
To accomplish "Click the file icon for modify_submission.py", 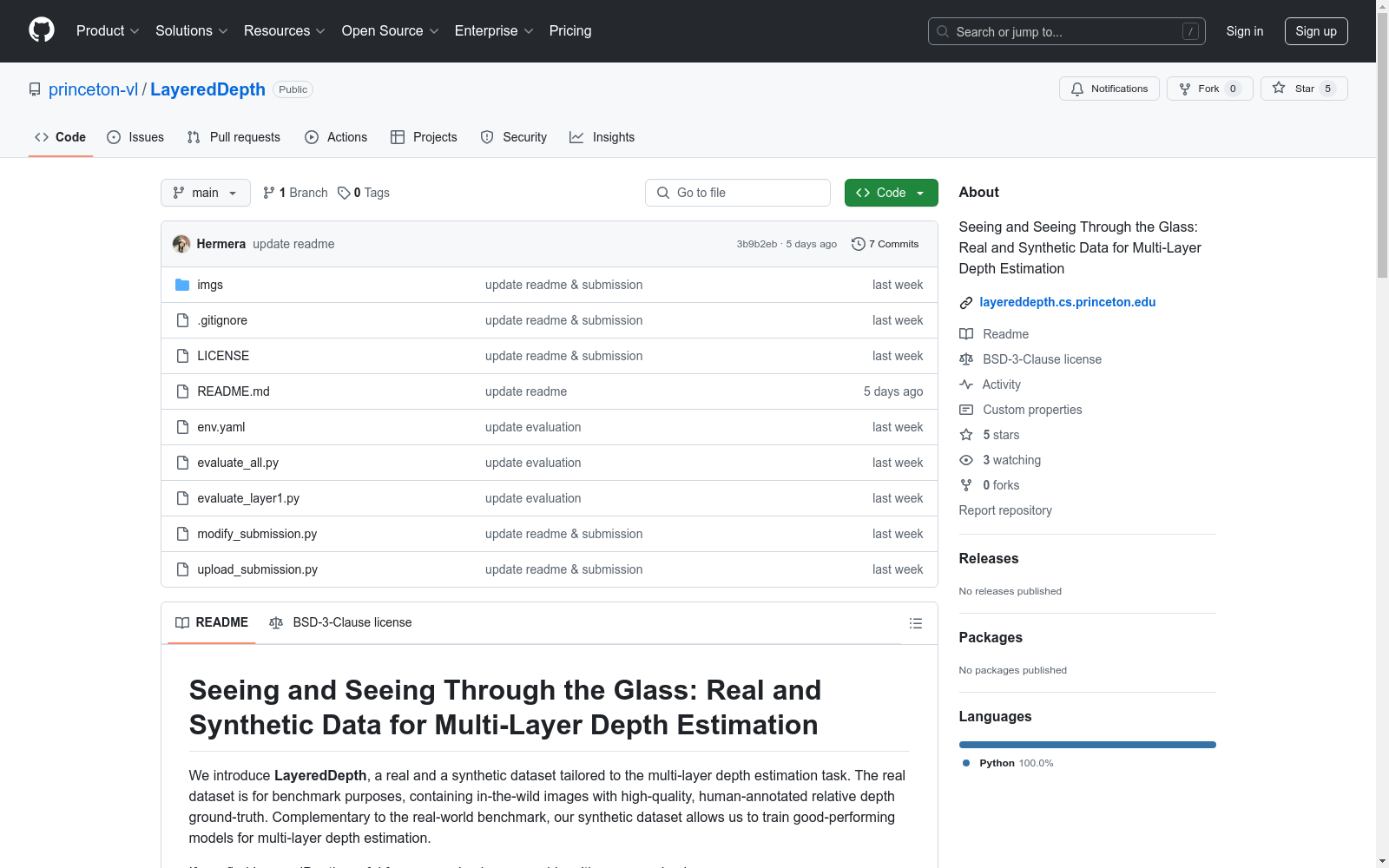I will (182, 534).
